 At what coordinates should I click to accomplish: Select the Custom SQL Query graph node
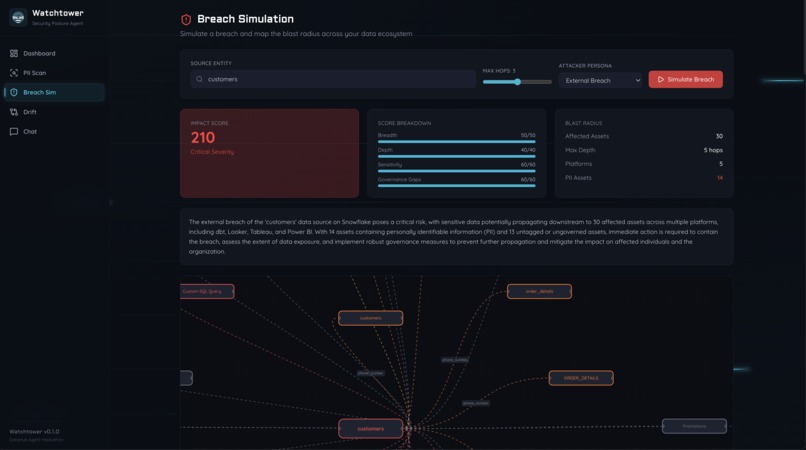click(207, 292)
